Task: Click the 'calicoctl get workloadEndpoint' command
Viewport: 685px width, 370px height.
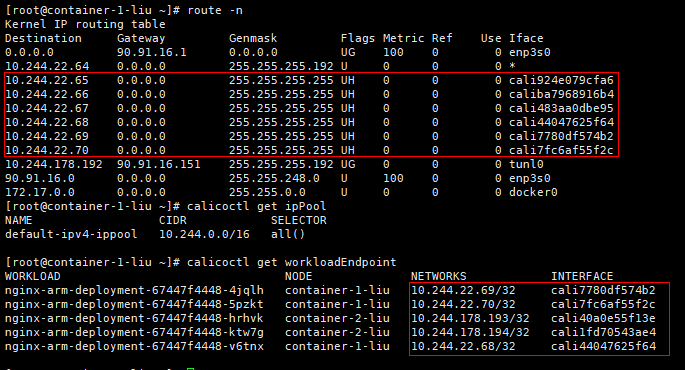Action: click(x=291, y=262)
